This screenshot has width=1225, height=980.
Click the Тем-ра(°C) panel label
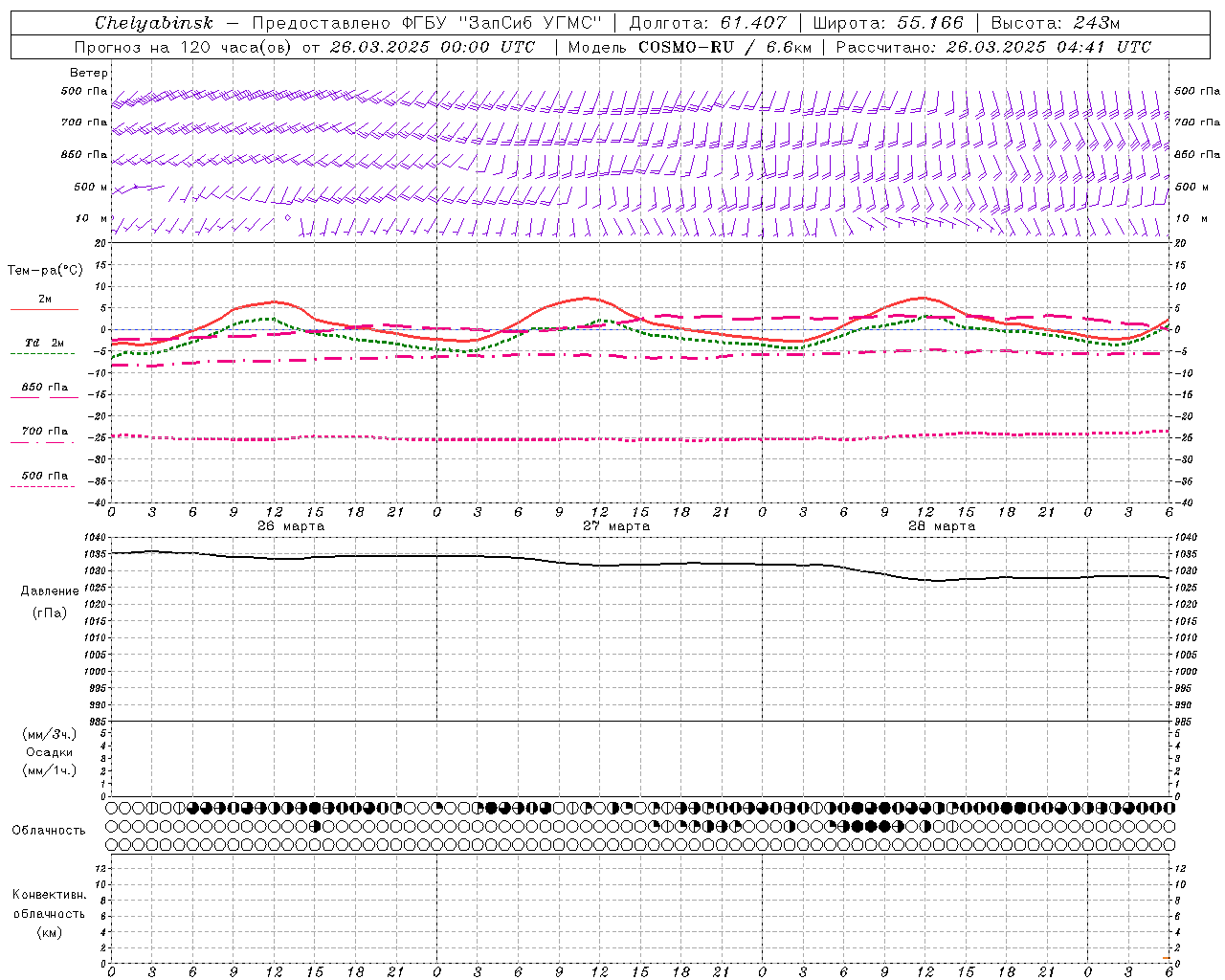45,271
